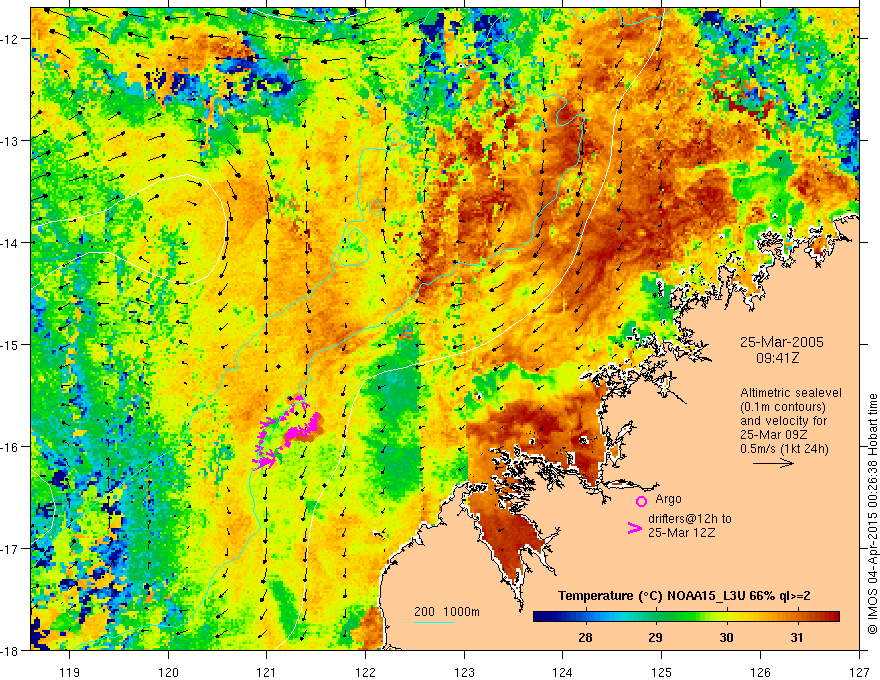Click the colorbar value 30

(x=726, y=637)
